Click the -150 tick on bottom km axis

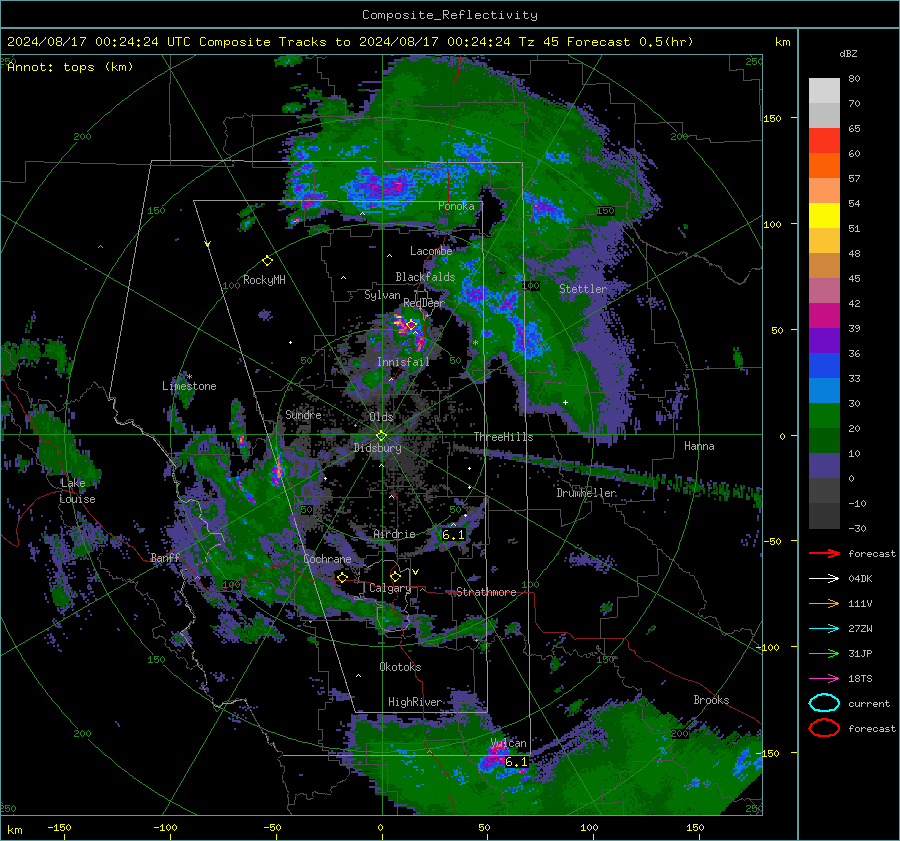click(59, 827)
